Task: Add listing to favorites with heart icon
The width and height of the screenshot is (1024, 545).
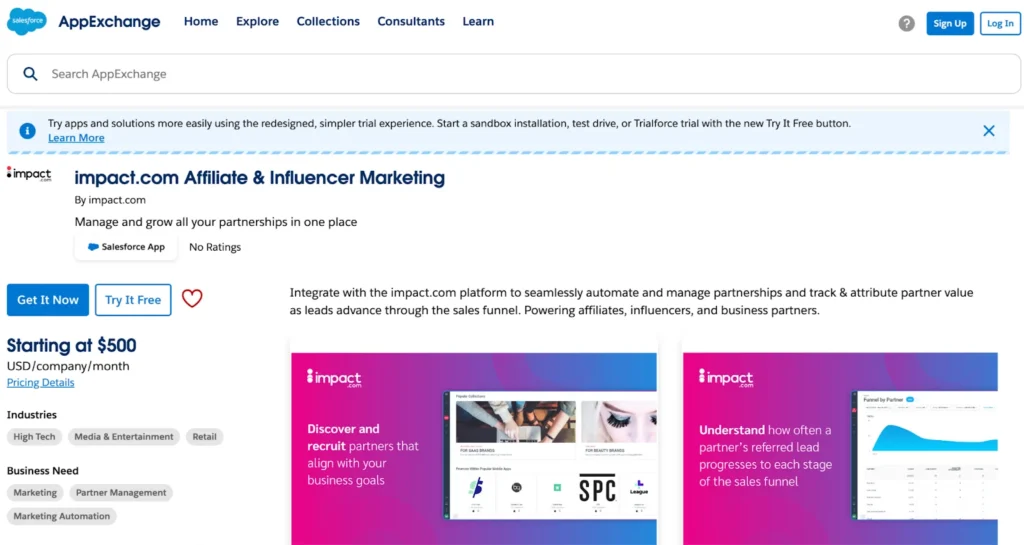Action: coord(192,299)
